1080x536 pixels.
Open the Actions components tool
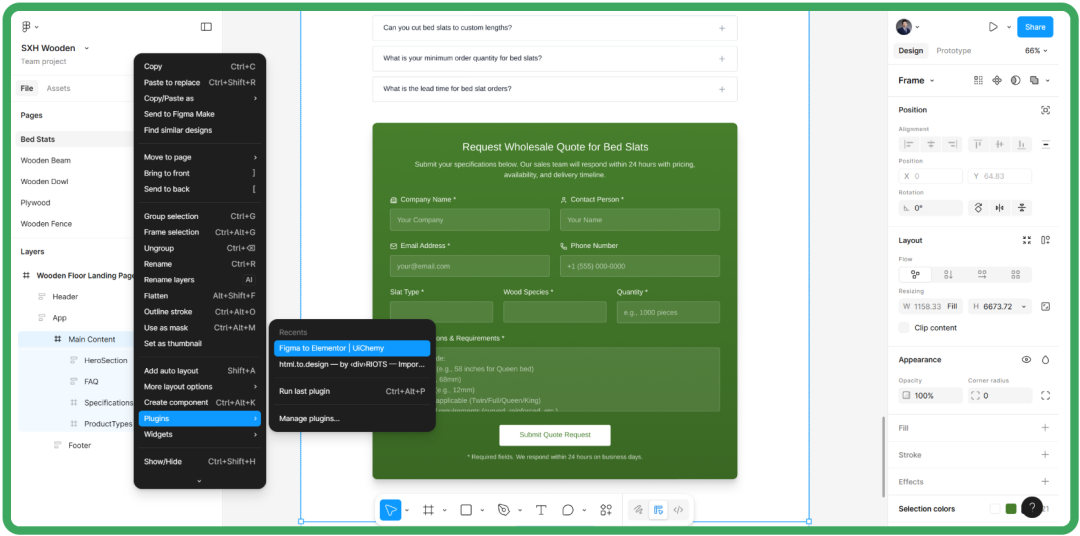click(x=606, y=510)
